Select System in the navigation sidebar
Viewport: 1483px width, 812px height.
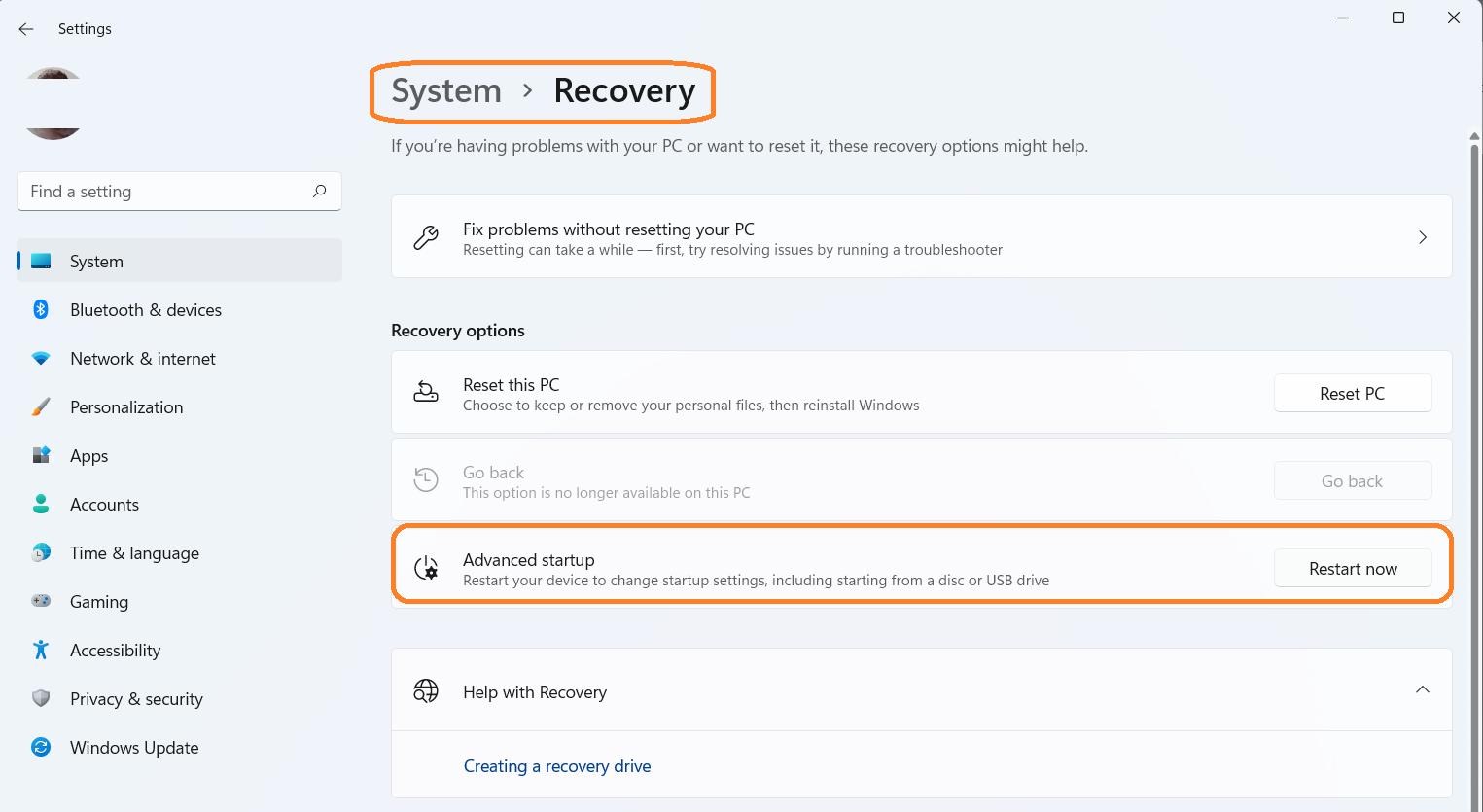(x=96, y=261)
